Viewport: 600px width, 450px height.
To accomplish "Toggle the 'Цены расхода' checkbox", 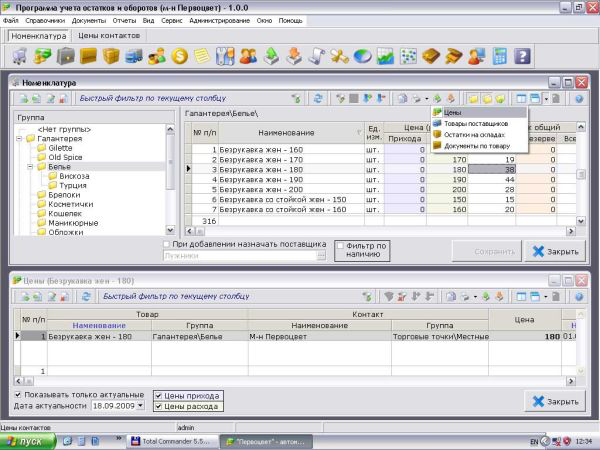I will click(x=158, y=406).
